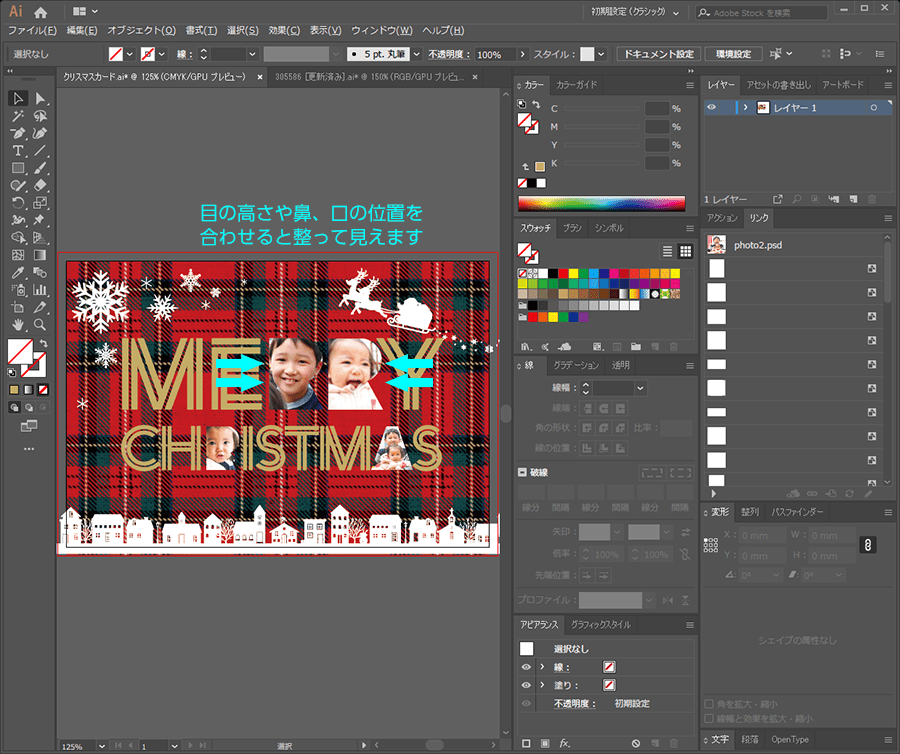Image resolution: width=900 pixels, height=754 pixels.
Task: Select the Eyedropper tool
Action: tap(18, 272)
